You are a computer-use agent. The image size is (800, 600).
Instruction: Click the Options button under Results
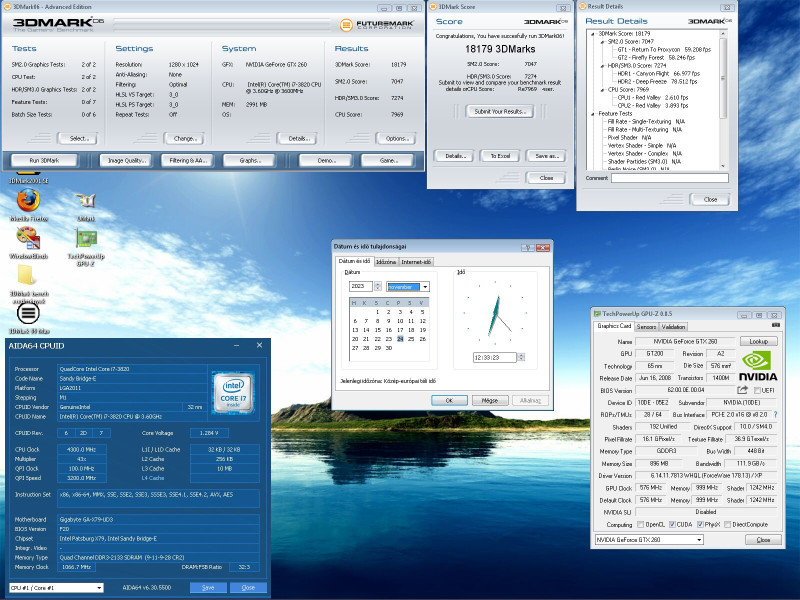point(395,138)
